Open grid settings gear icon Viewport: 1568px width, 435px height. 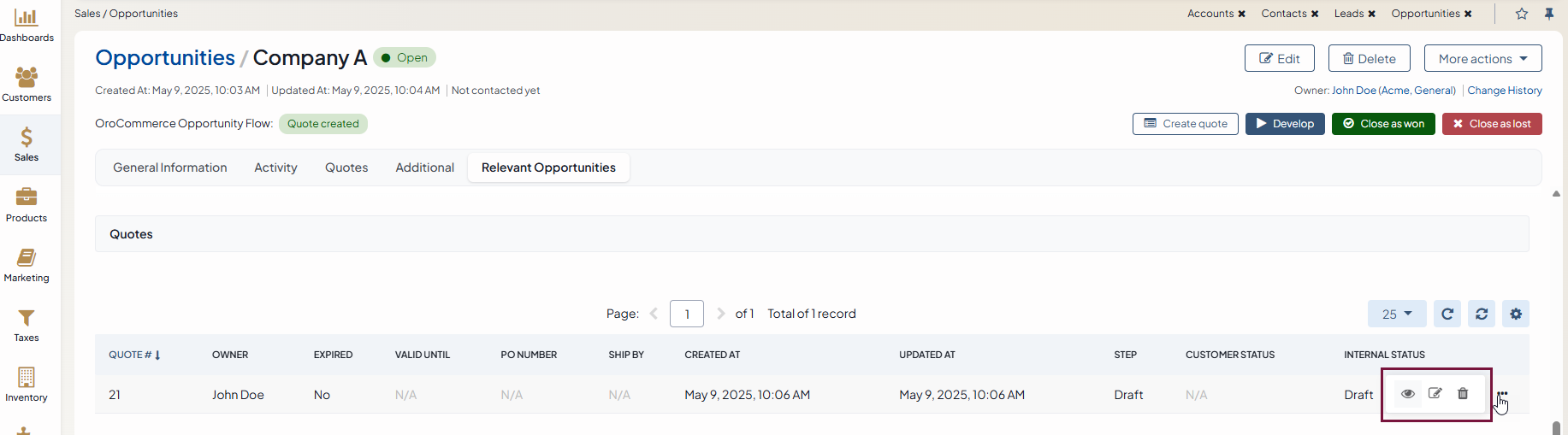click(x=1516, y=314)
